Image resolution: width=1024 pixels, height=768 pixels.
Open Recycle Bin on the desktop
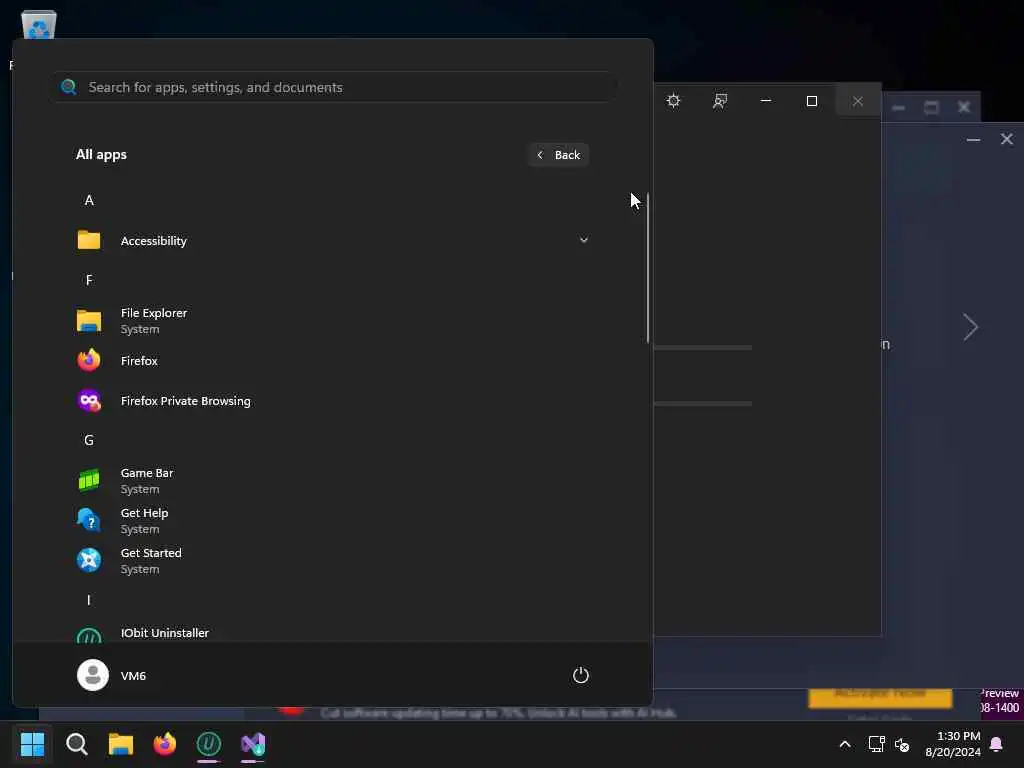[x=39, y=25]
